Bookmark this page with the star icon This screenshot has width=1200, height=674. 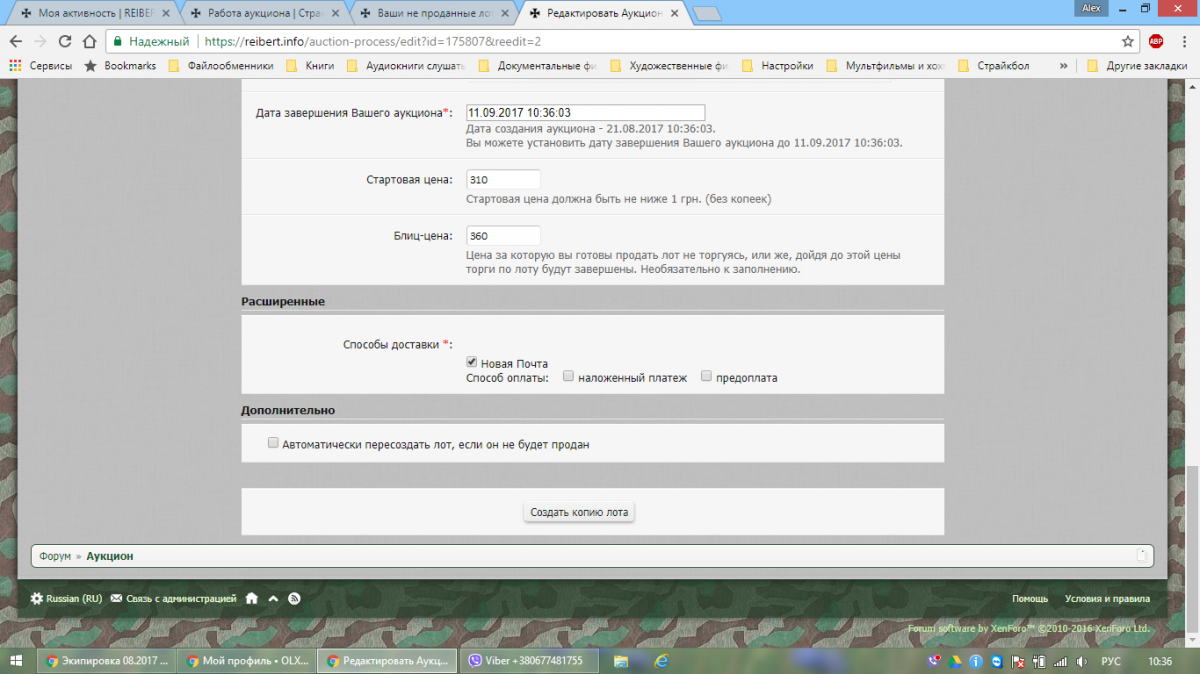pos(1128,41)
